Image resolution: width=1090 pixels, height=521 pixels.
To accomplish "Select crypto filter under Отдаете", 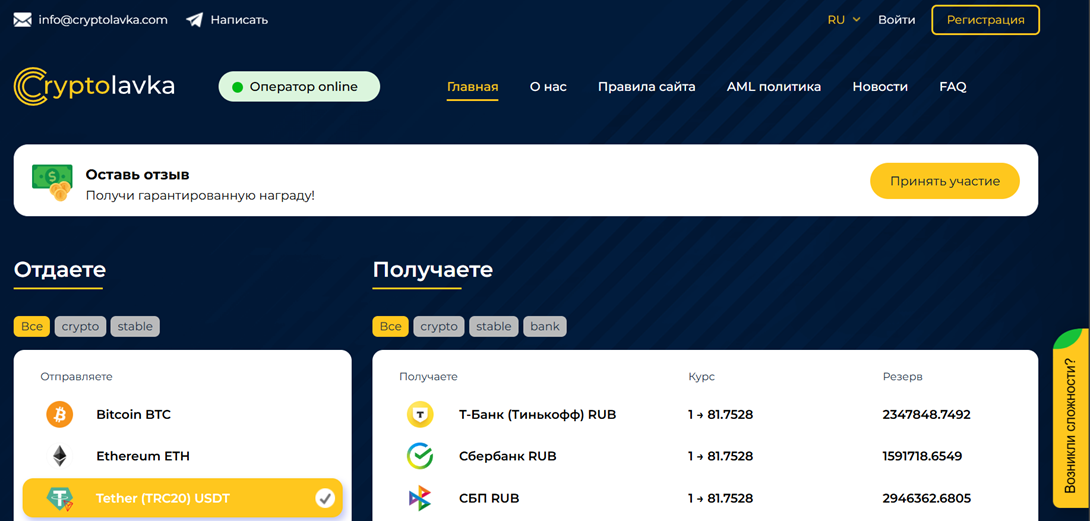I will click(x=80, y=326).
